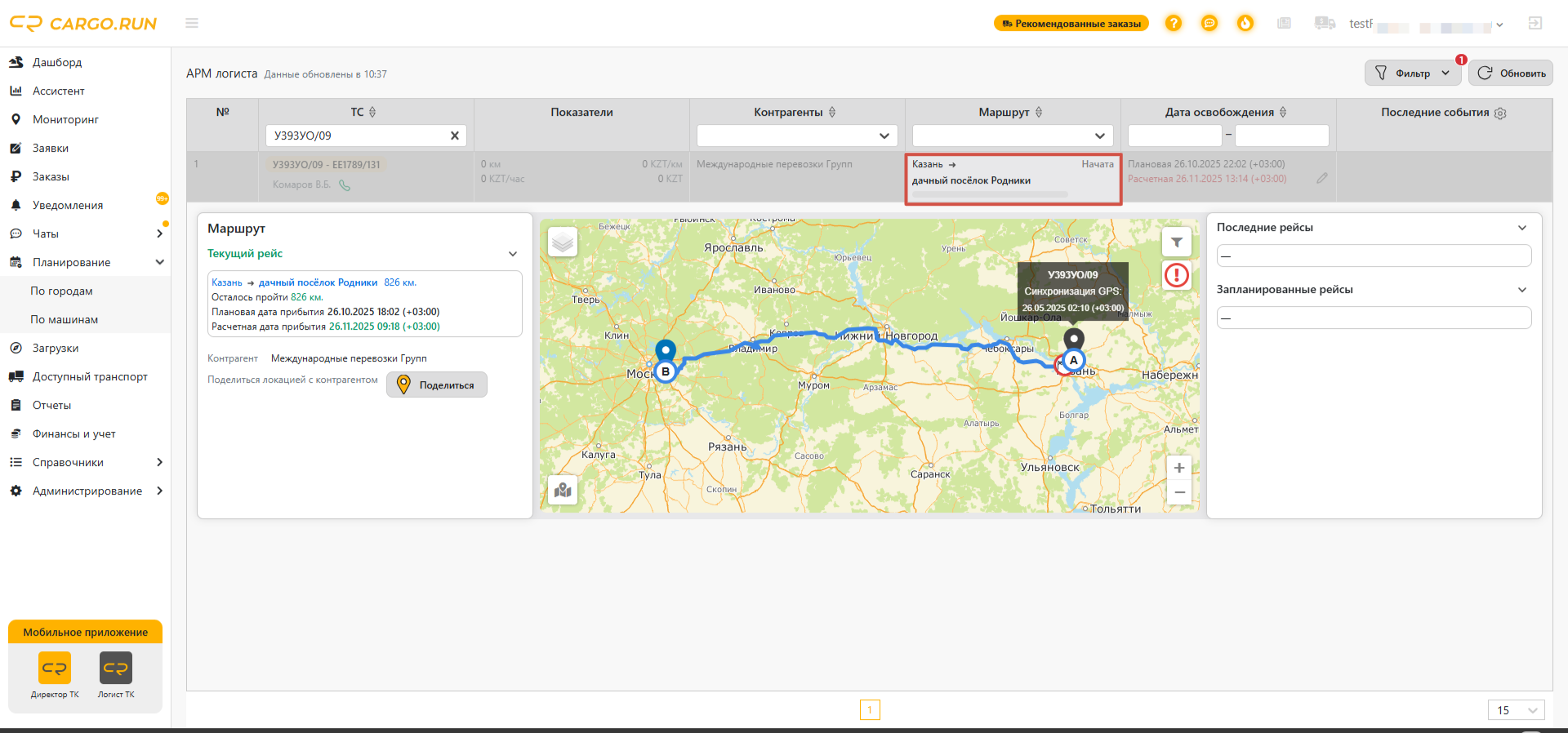The height and width of the screenshot is (733, 1568).
Task: Click first Дата освобождения date field
Action: [1174, 135]
